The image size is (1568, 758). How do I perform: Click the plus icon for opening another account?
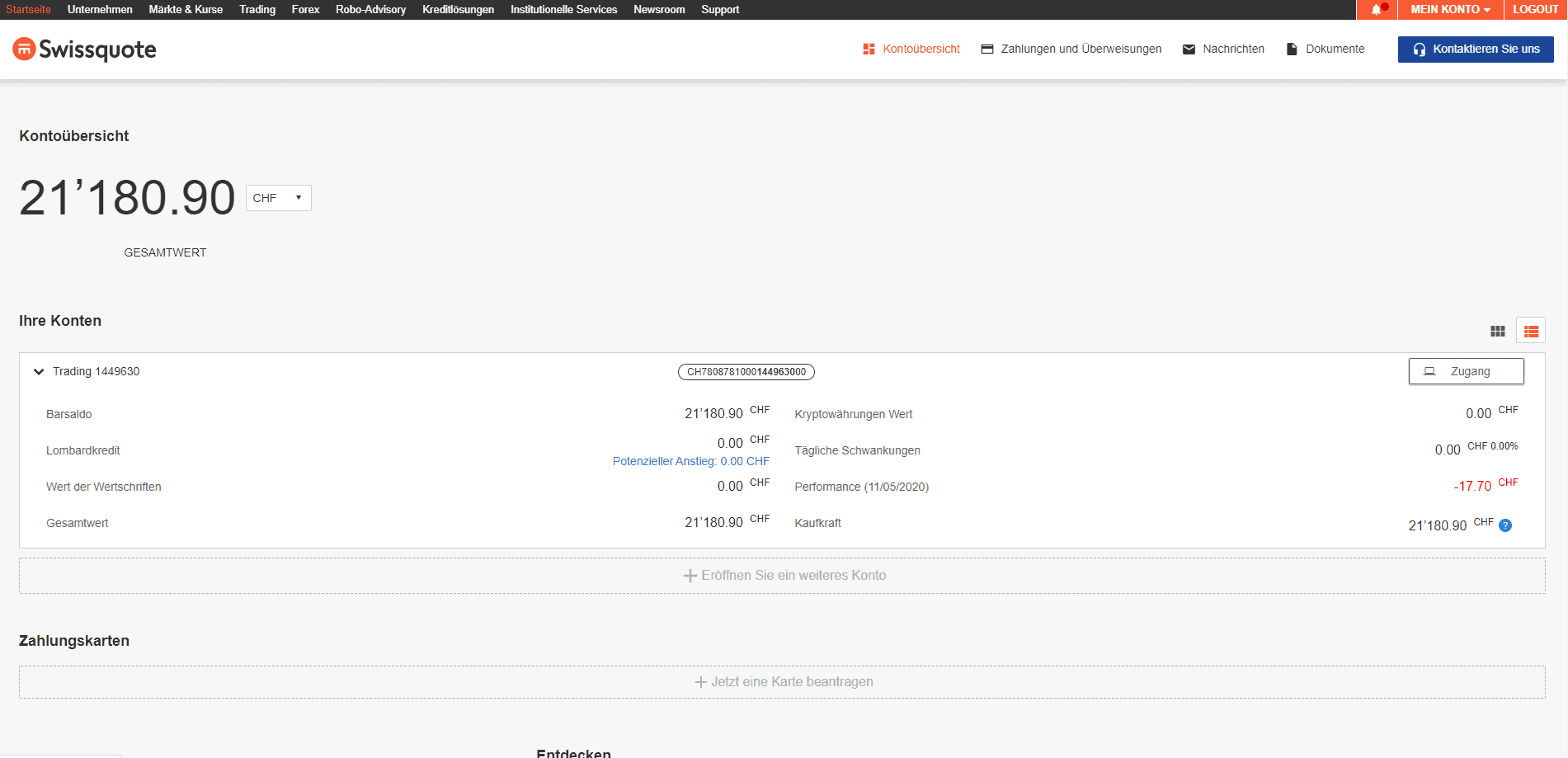(x=690, y=576)
